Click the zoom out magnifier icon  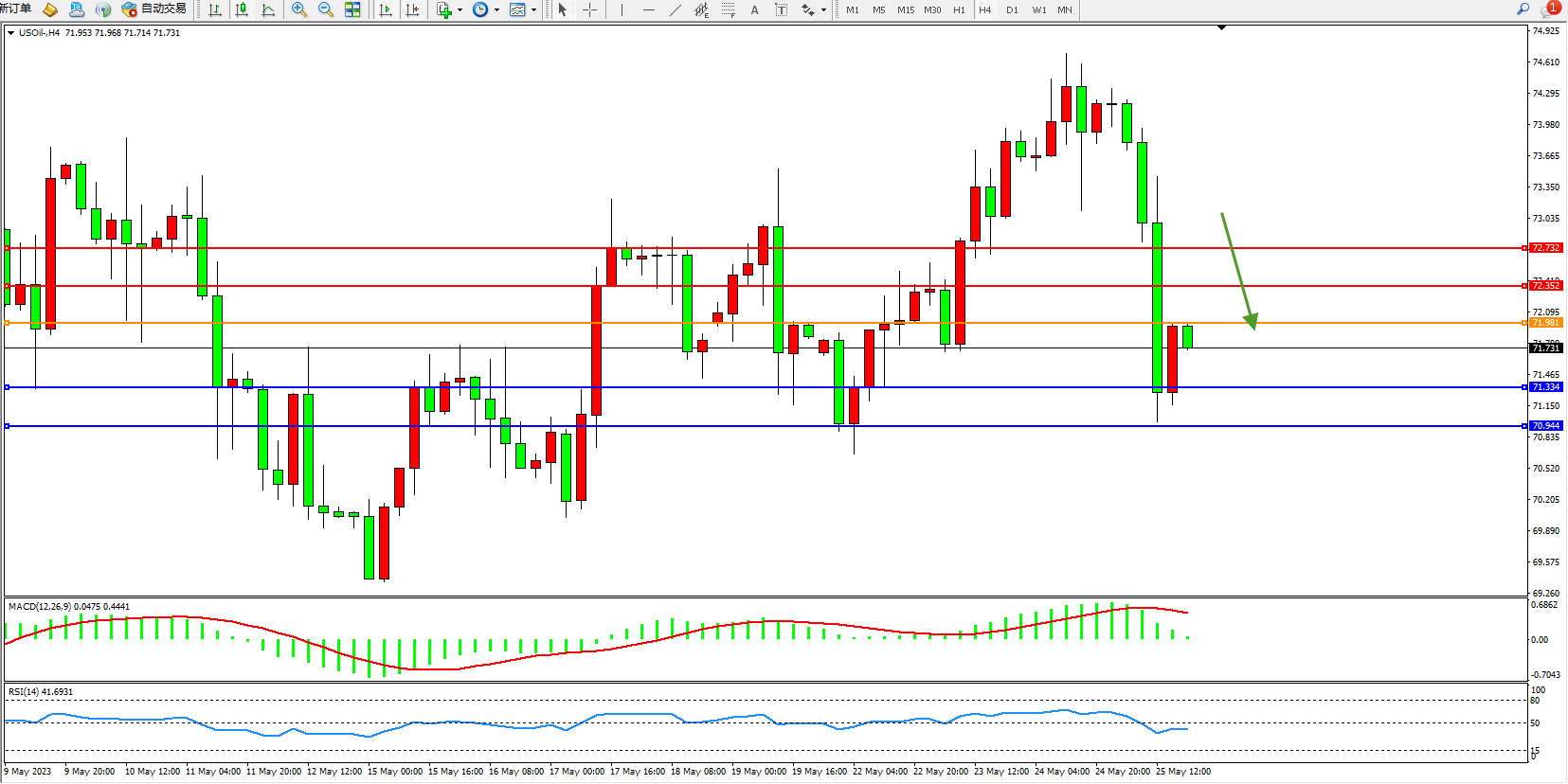click(x=326, y=9)
